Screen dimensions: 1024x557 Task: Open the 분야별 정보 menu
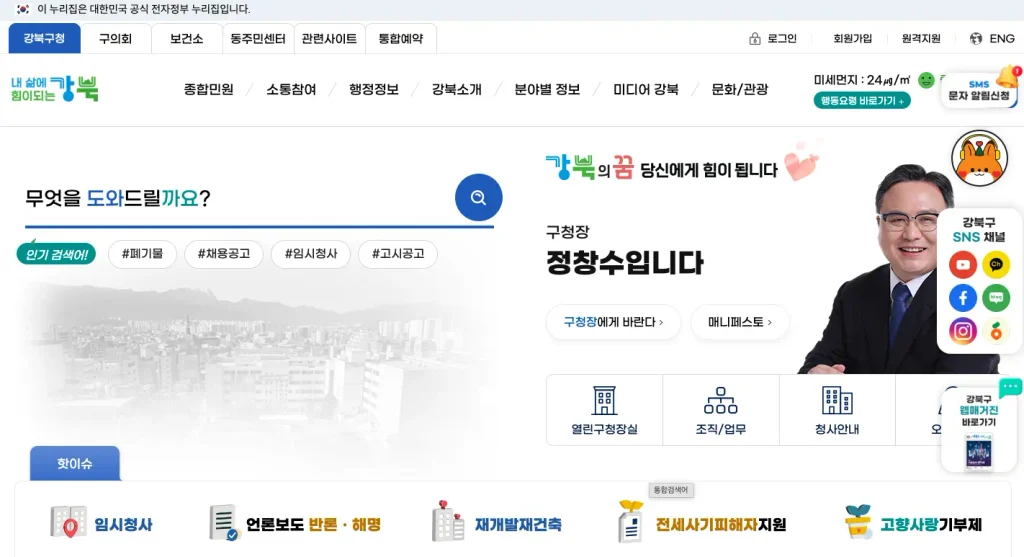(x=547, y=89)
